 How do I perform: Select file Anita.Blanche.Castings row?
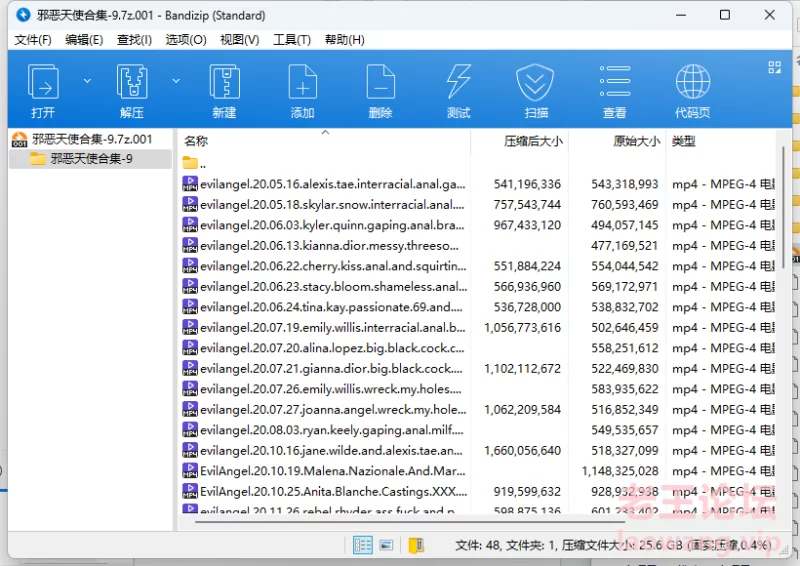click(478, 491)
